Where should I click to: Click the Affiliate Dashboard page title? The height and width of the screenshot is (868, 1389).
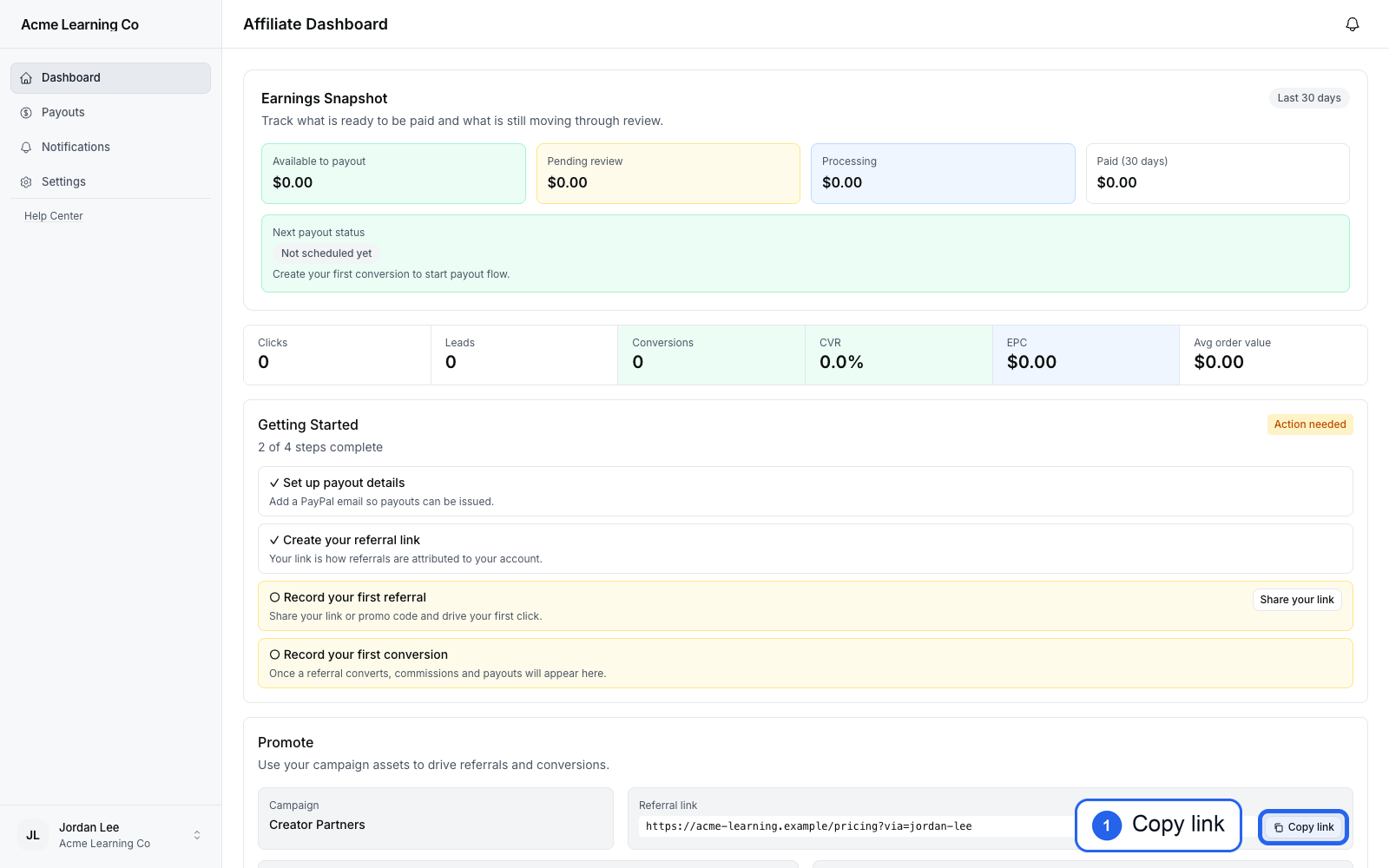316,24
